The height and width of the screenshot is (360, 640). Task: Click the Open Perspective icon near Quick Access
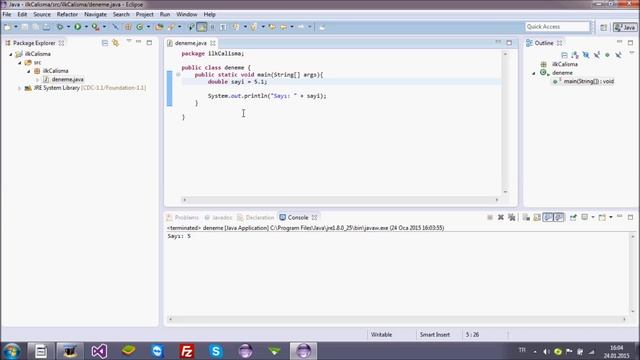pos(604,27)
